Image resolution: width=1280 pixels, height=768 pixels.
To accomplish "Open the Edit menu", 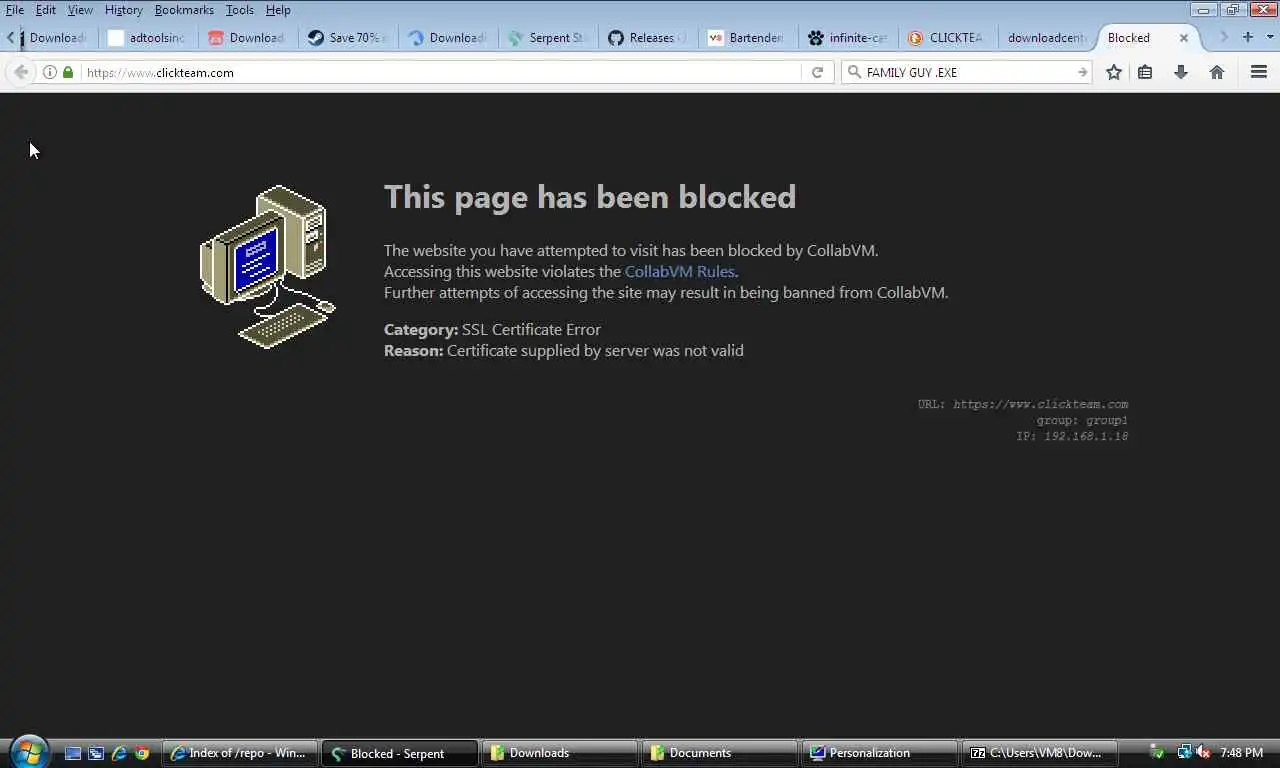I will pos(46,10).
